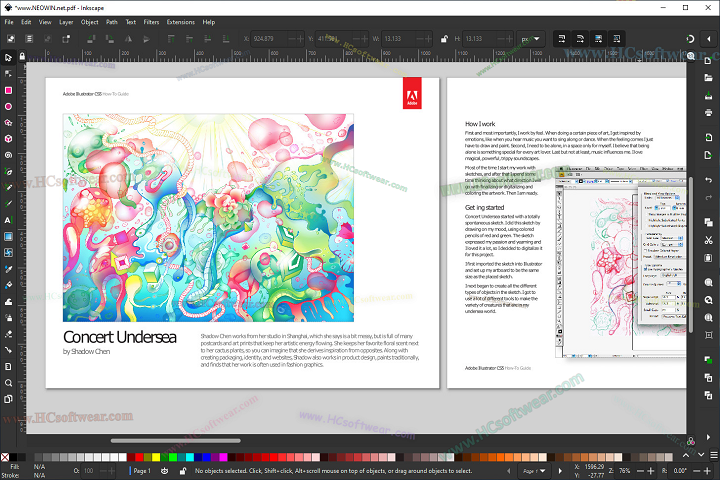Toggle move patterns with objects

(x=617, y=39)
